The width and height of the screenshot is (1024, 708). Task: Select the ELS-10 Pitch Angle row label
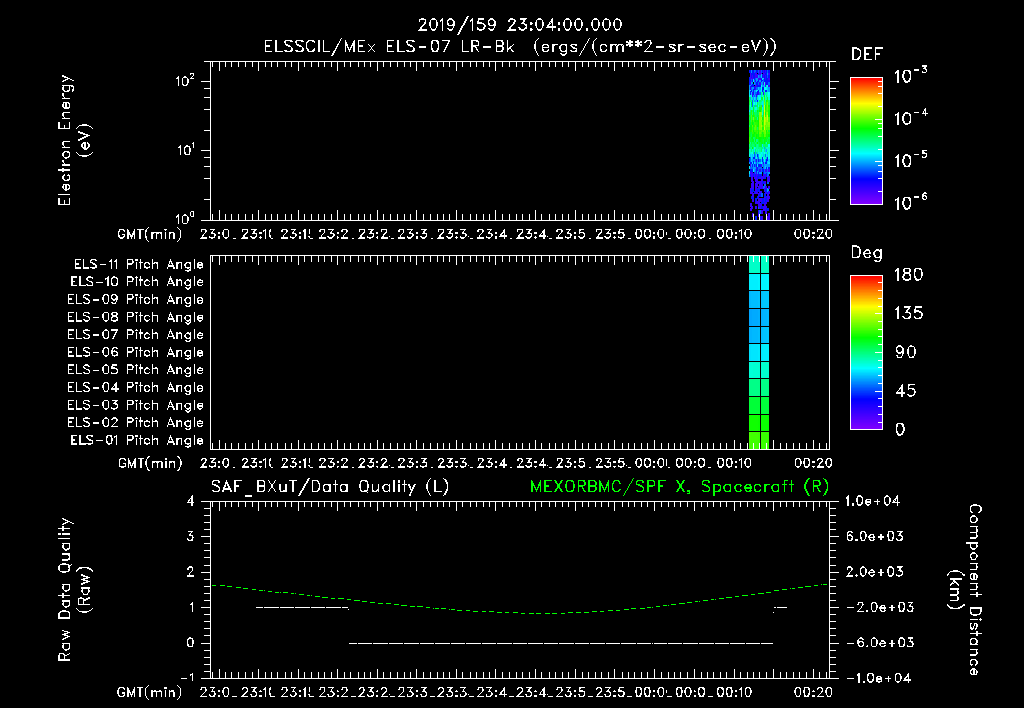click(137, 282)
